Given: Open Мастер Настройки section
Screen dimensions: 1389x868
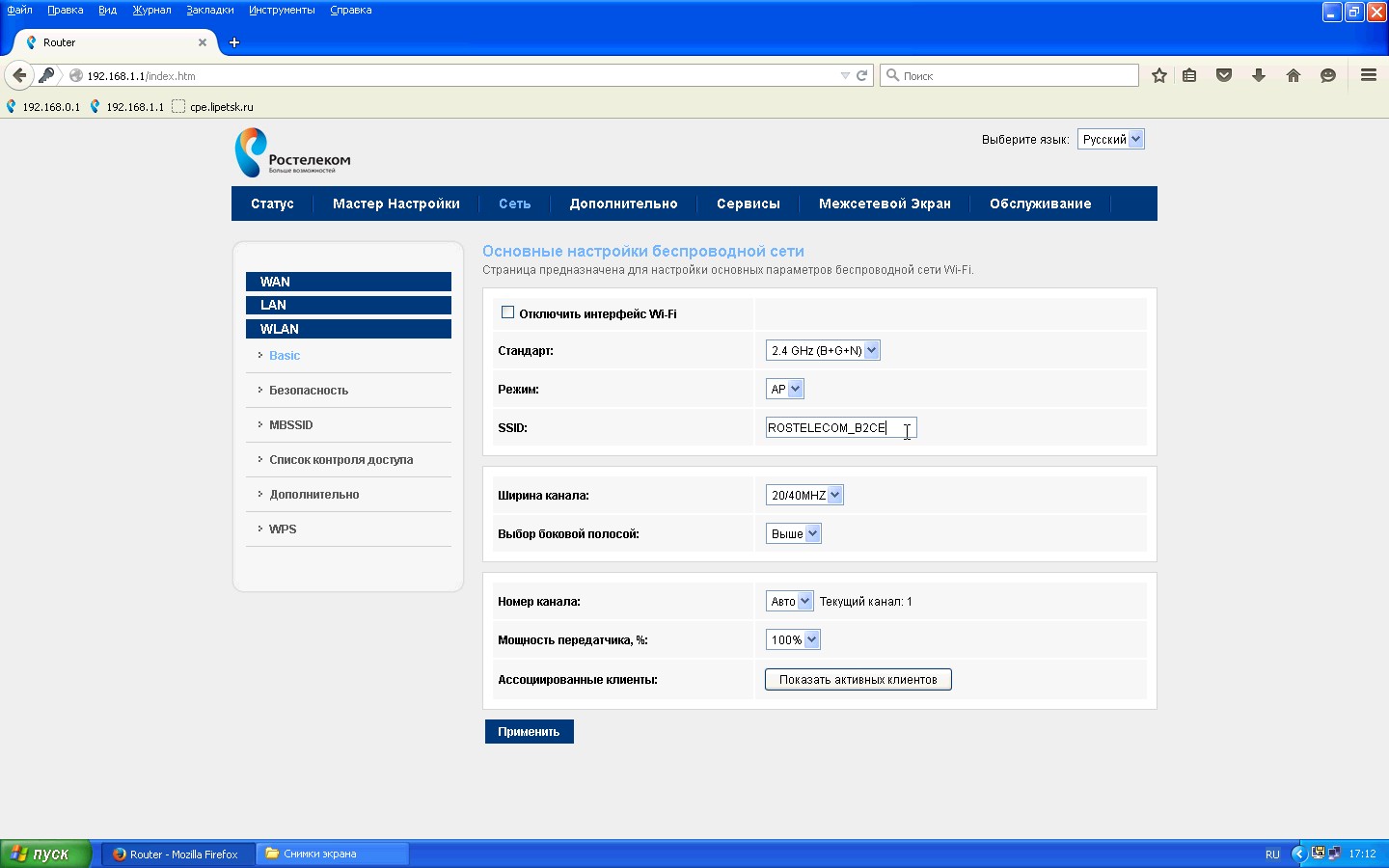Looking at the screenshot, I should (x=396, y=203).
